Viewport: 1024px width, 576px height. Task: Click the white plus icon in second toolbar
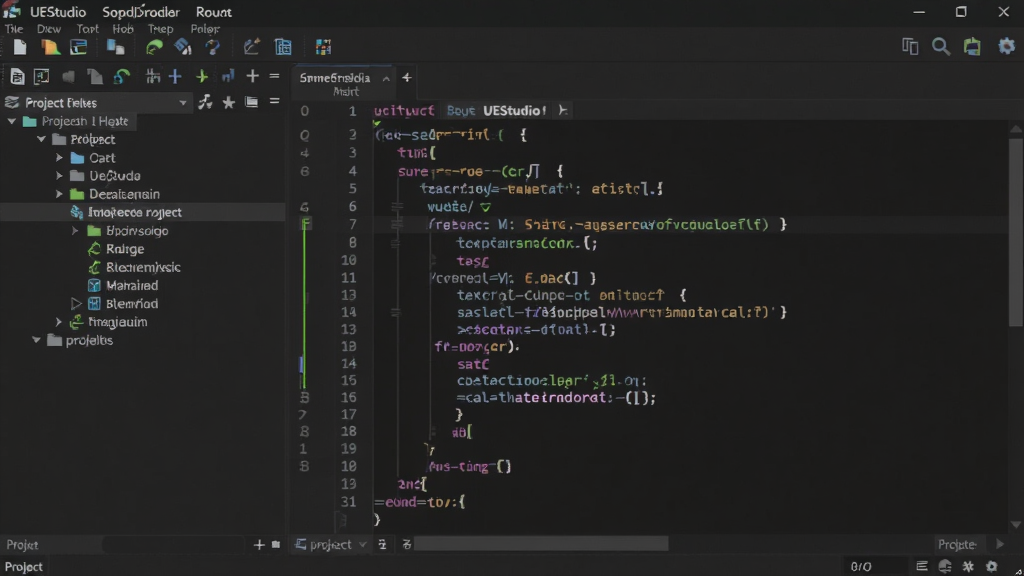(252, 77)
